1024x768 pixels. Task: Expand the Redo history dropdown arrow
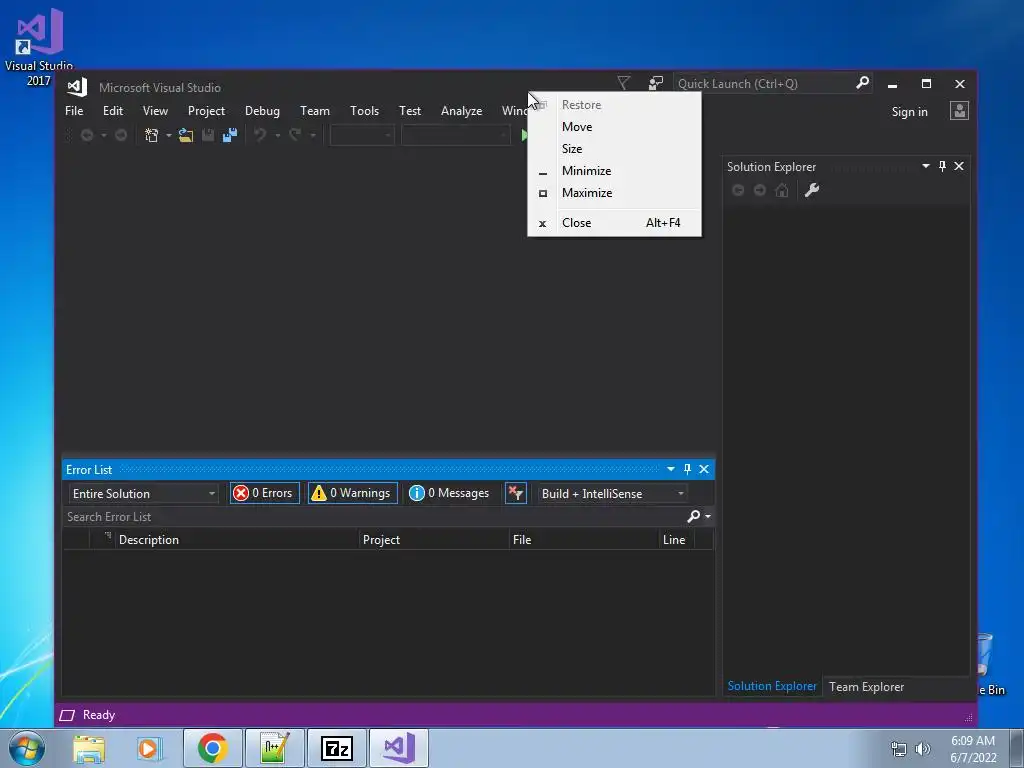pyautogui.click(x=313, y=136)
